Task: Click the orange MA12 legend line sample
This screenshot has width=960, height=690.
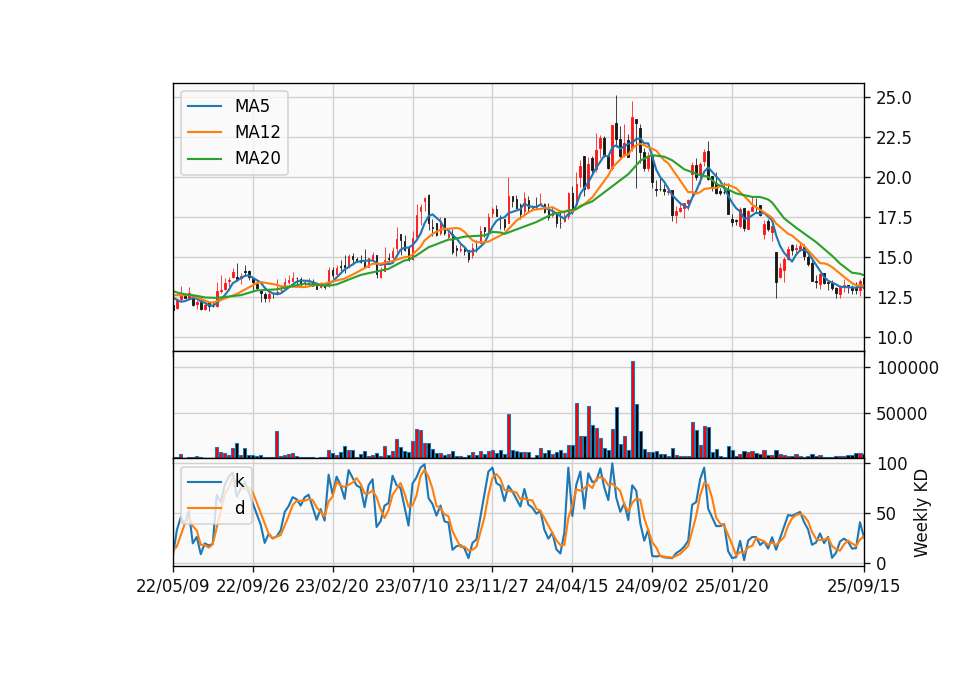Action: point(204,132)
